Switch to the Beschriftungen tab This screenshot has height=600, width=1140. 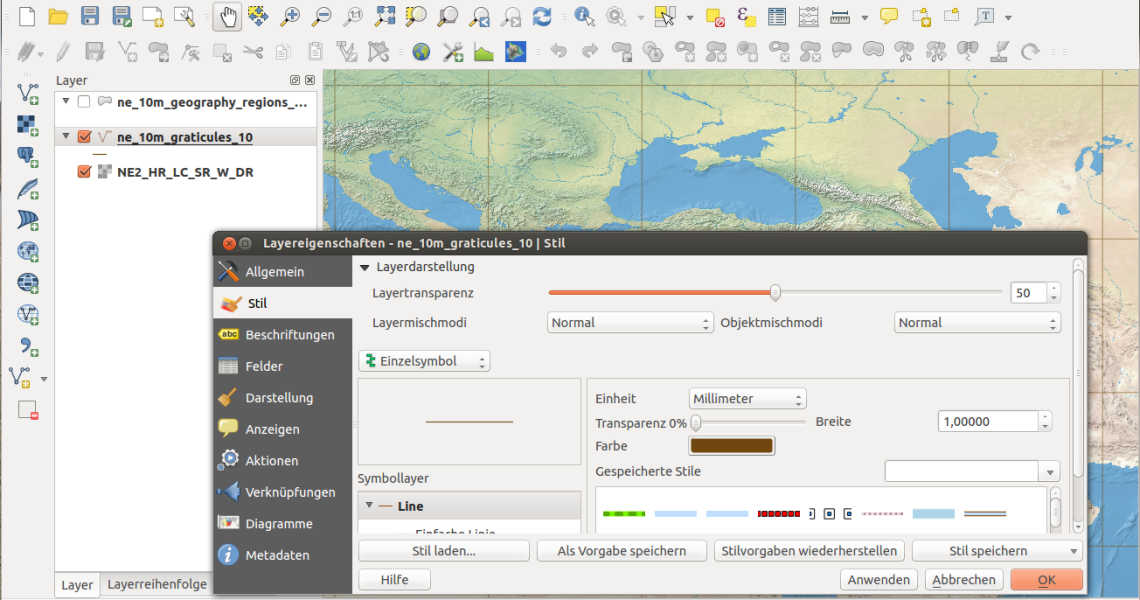point(289,335)
